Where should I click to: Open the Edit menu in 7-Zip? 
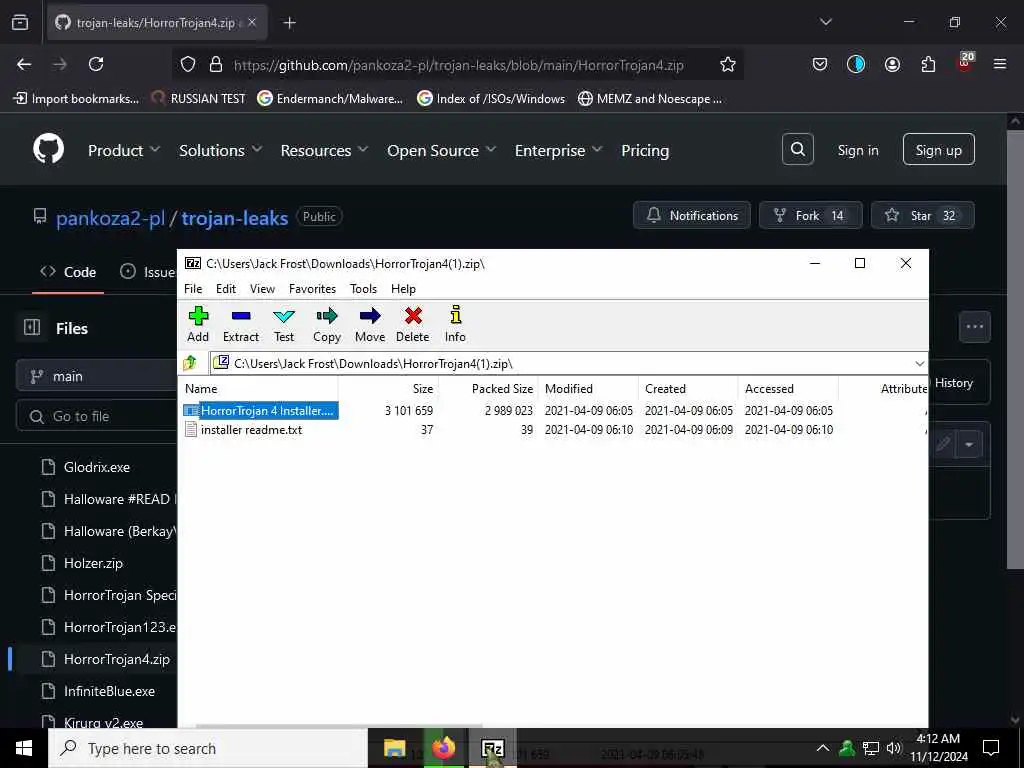point(226,289)
